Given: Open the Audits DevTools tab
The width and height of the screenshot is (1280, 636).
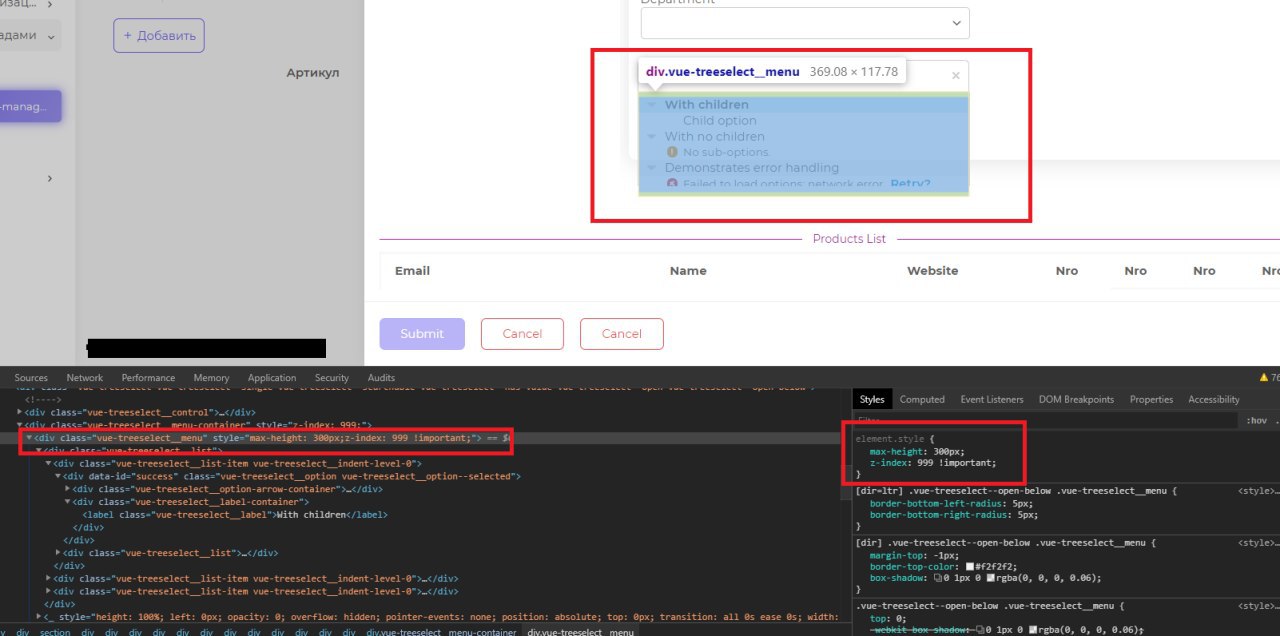Looking at the screenshot, I should [x=381, y=378].
